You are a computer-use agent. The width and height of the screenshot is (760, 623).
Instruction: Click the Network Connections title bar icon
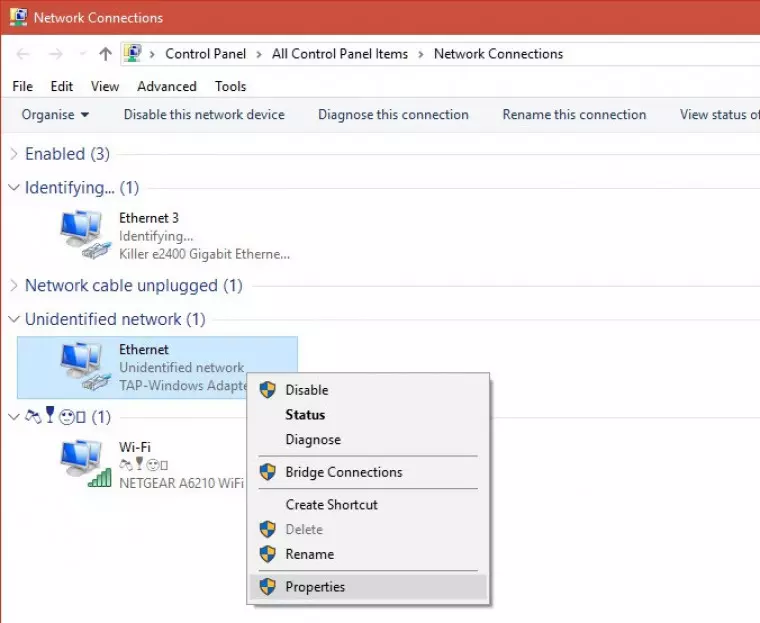click(18, 18)
